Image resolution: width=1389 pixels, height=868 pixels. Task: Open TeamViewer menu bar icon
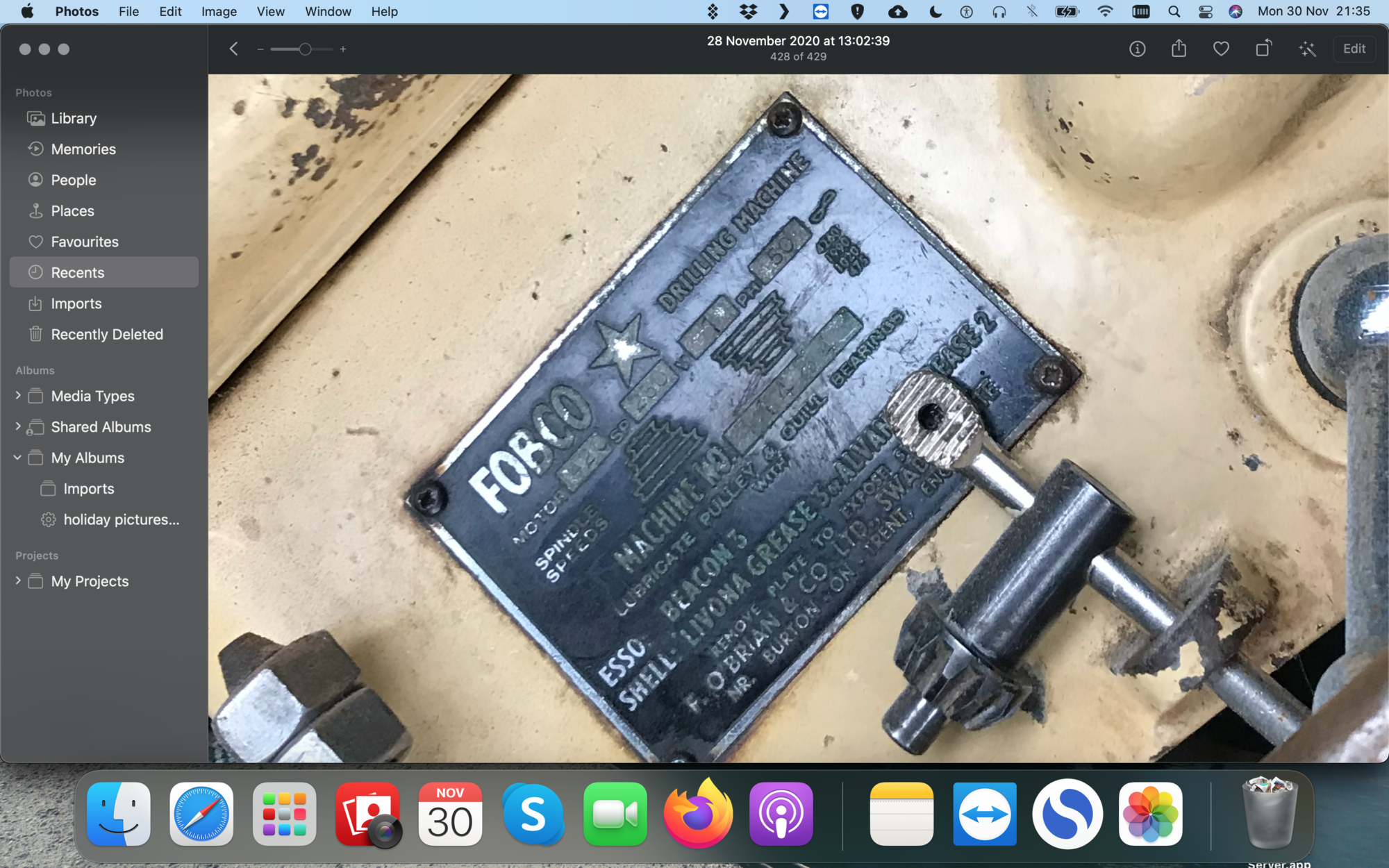click(x=821, y=11)
